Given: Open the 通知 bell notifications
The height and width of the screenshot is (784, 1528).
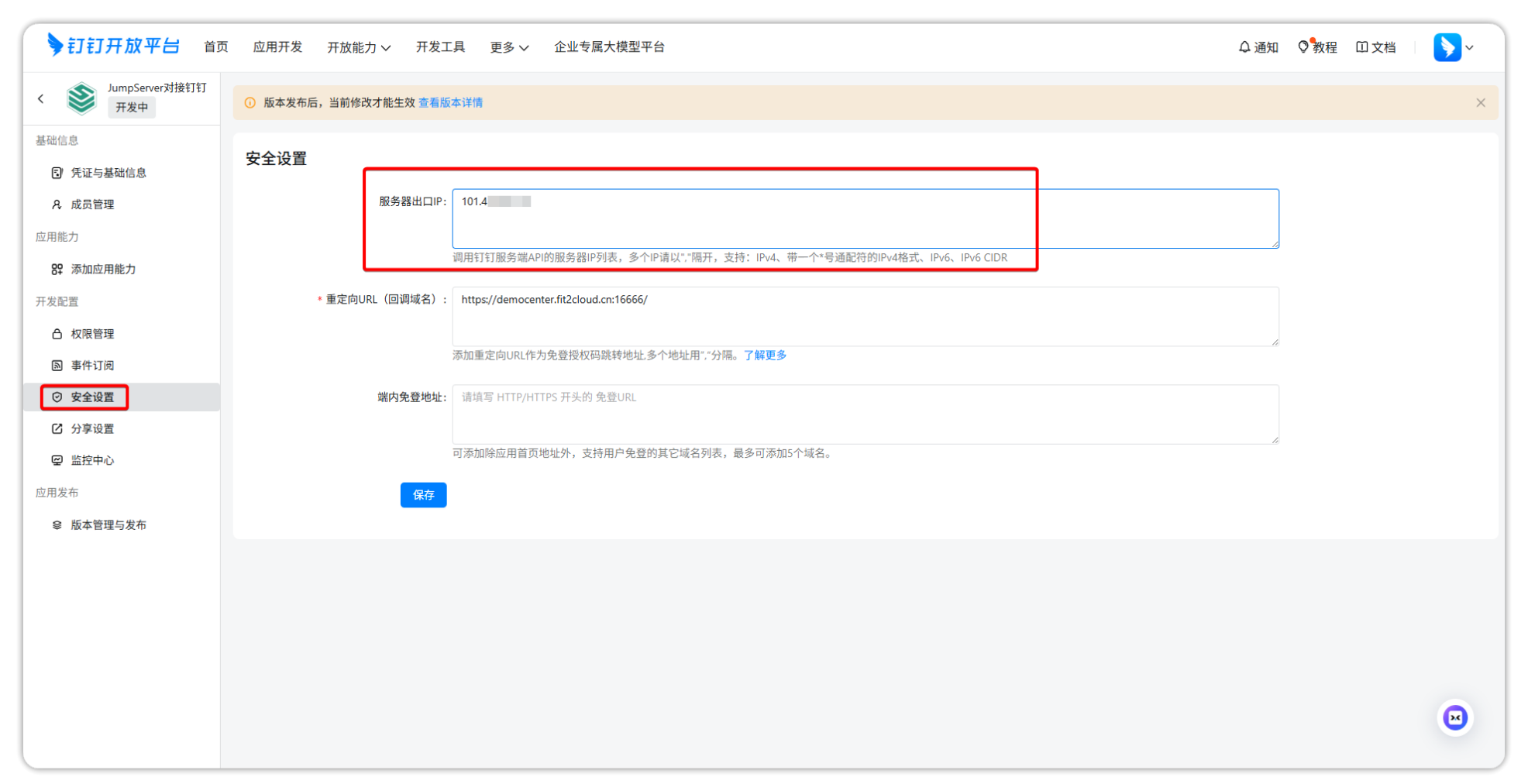Looking at the screenshot, I should 1258,47.
